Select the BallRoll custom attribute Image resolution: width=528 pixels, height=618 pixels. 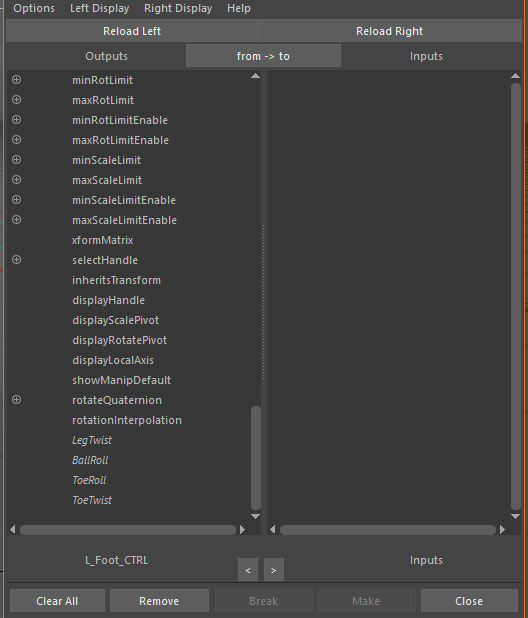point(90,460)
